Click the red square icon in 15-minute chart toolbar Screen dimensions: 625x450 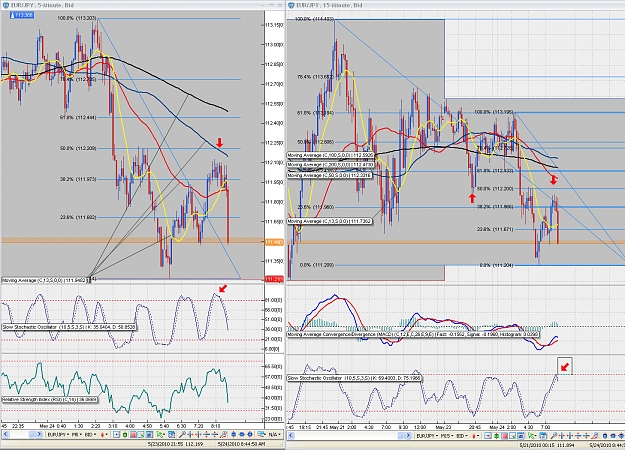(x=505, y=436)
